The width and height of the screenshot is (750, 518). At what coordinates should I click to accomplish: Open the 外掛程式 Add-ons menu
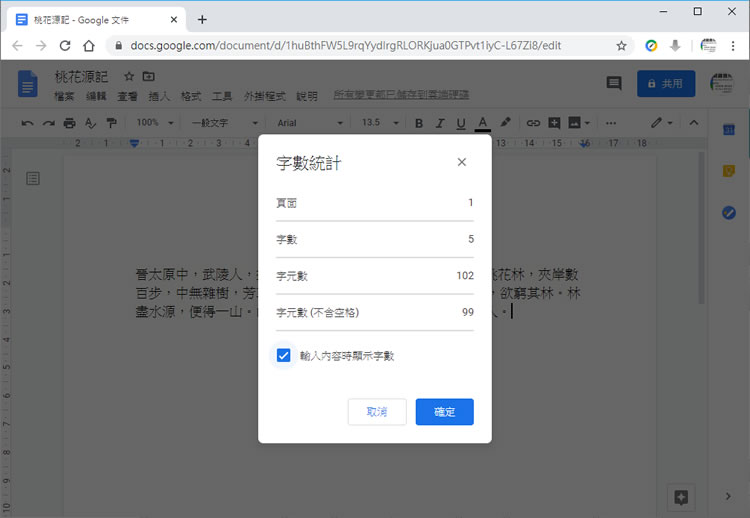265,96
